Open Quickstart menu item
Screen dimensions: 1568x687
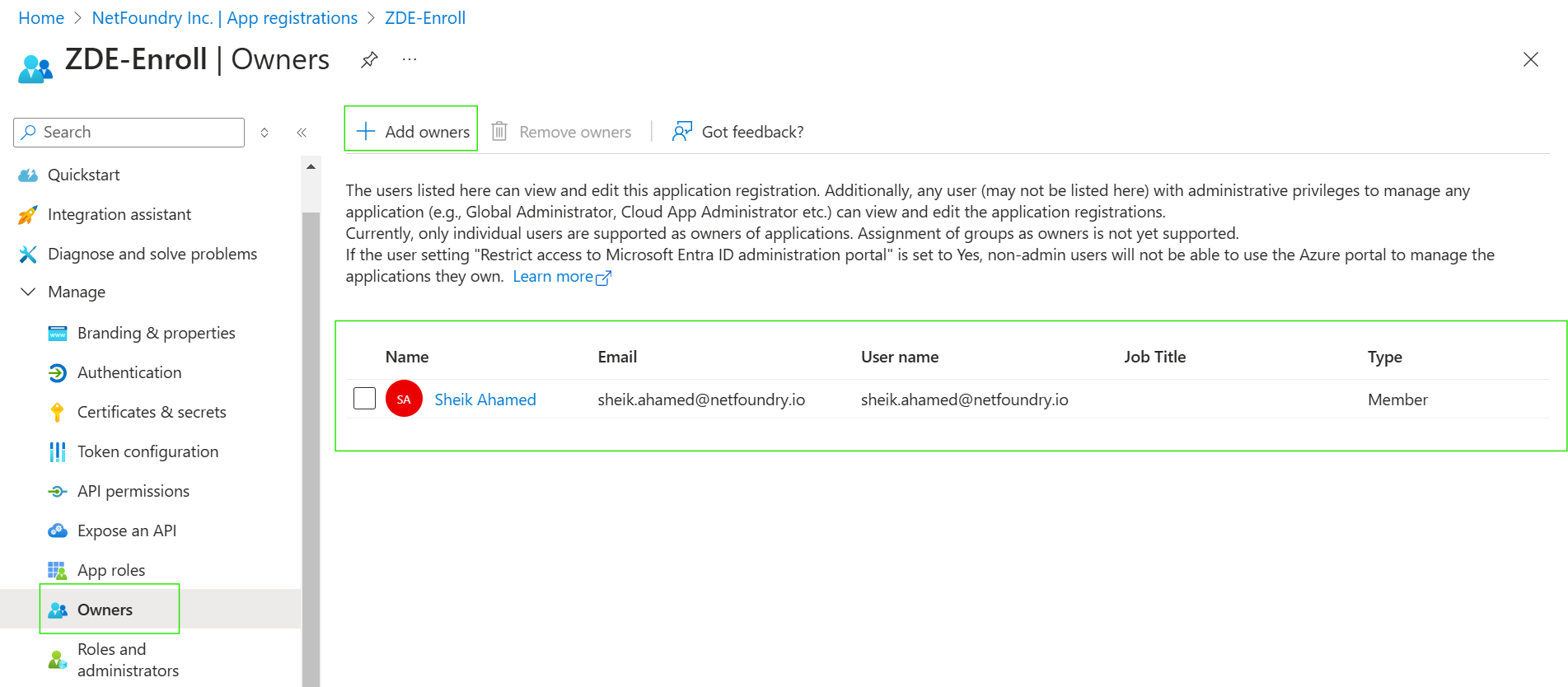[x=83, y=175]
